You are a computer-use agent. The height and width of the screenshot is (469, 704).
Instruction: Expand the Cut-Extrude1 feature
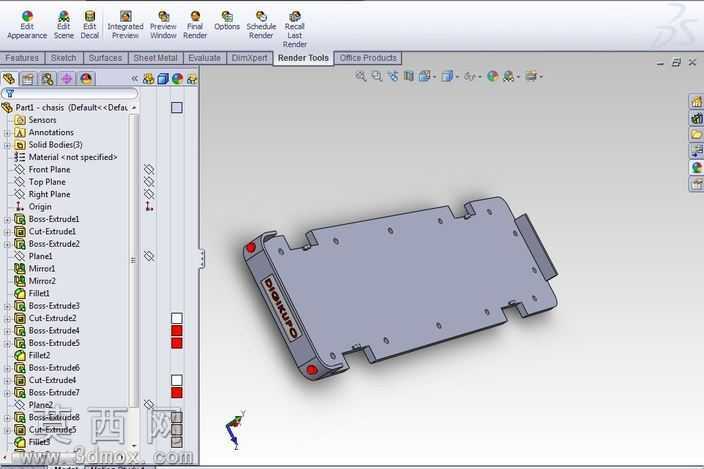coord(7,232)
